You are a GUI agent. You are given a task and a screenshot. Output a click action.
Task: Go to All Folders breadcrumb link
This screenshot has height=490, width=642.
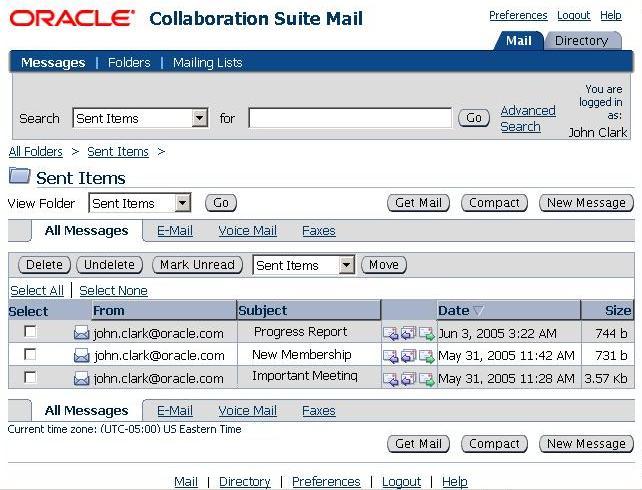tap(36, 151)
